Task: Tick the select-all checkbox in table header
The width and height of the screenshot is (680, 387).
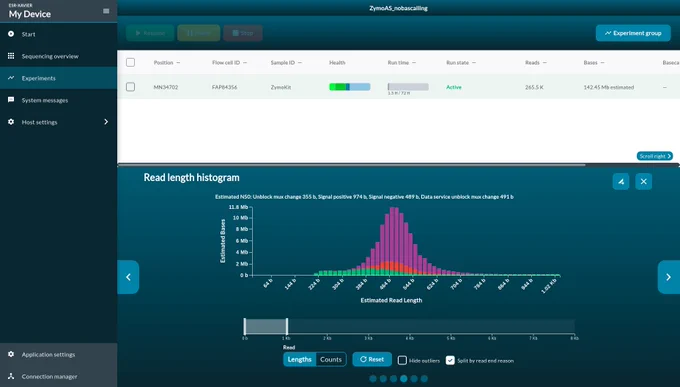Action: coord(131,62)
